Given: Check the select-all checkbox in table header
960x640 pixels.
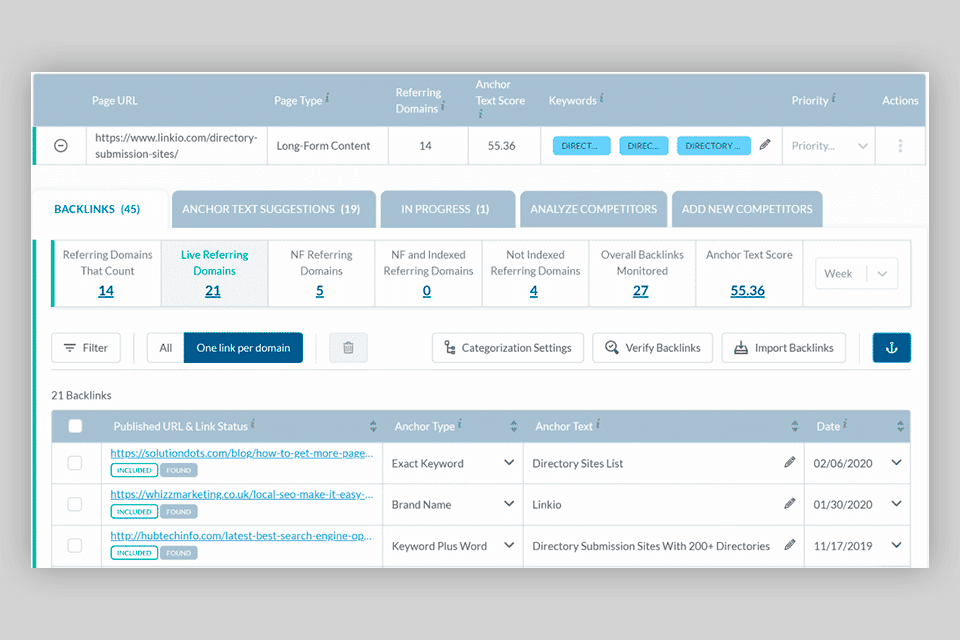Looking at the screenshot, I should point(75,425).
